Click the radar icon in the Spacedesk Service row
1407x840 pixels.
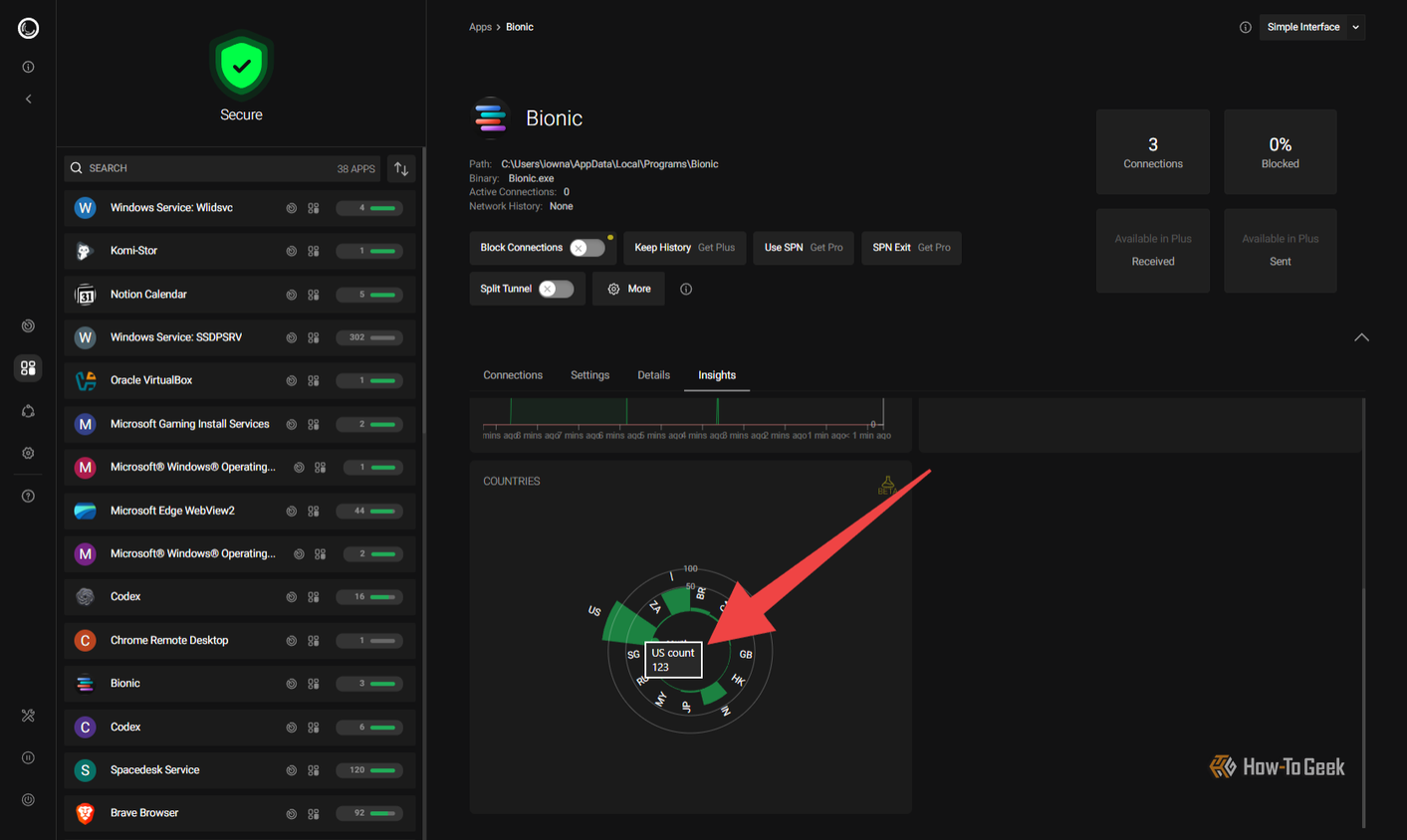292,770
